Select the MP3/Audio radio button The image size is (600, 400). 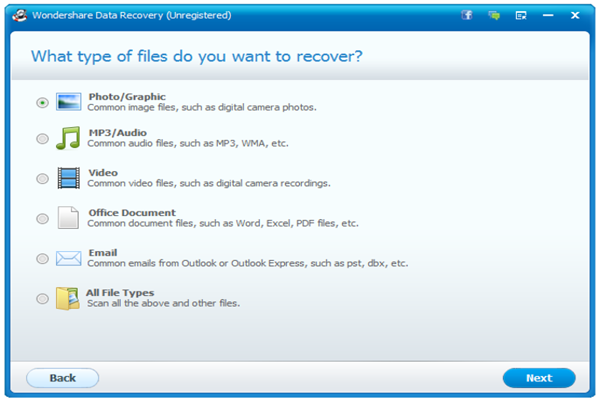pyautogui.click(x=42, y=139)
